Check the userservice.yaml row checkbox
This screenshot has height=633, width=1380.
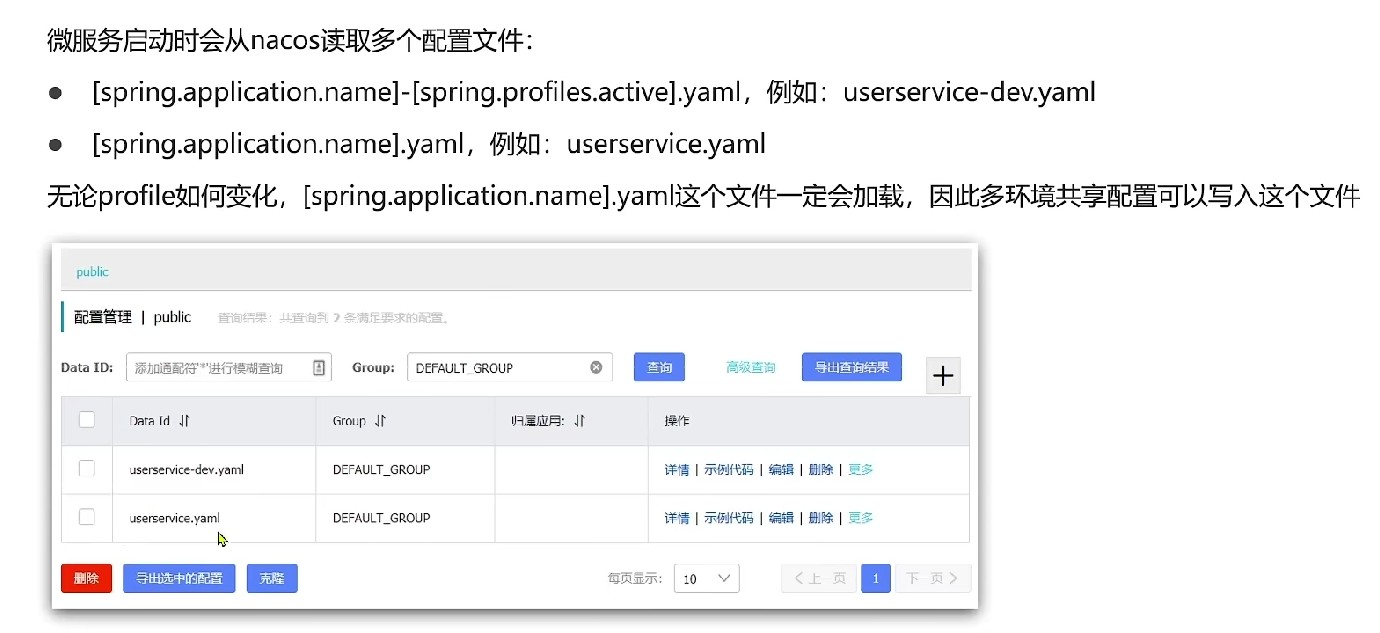87,516
